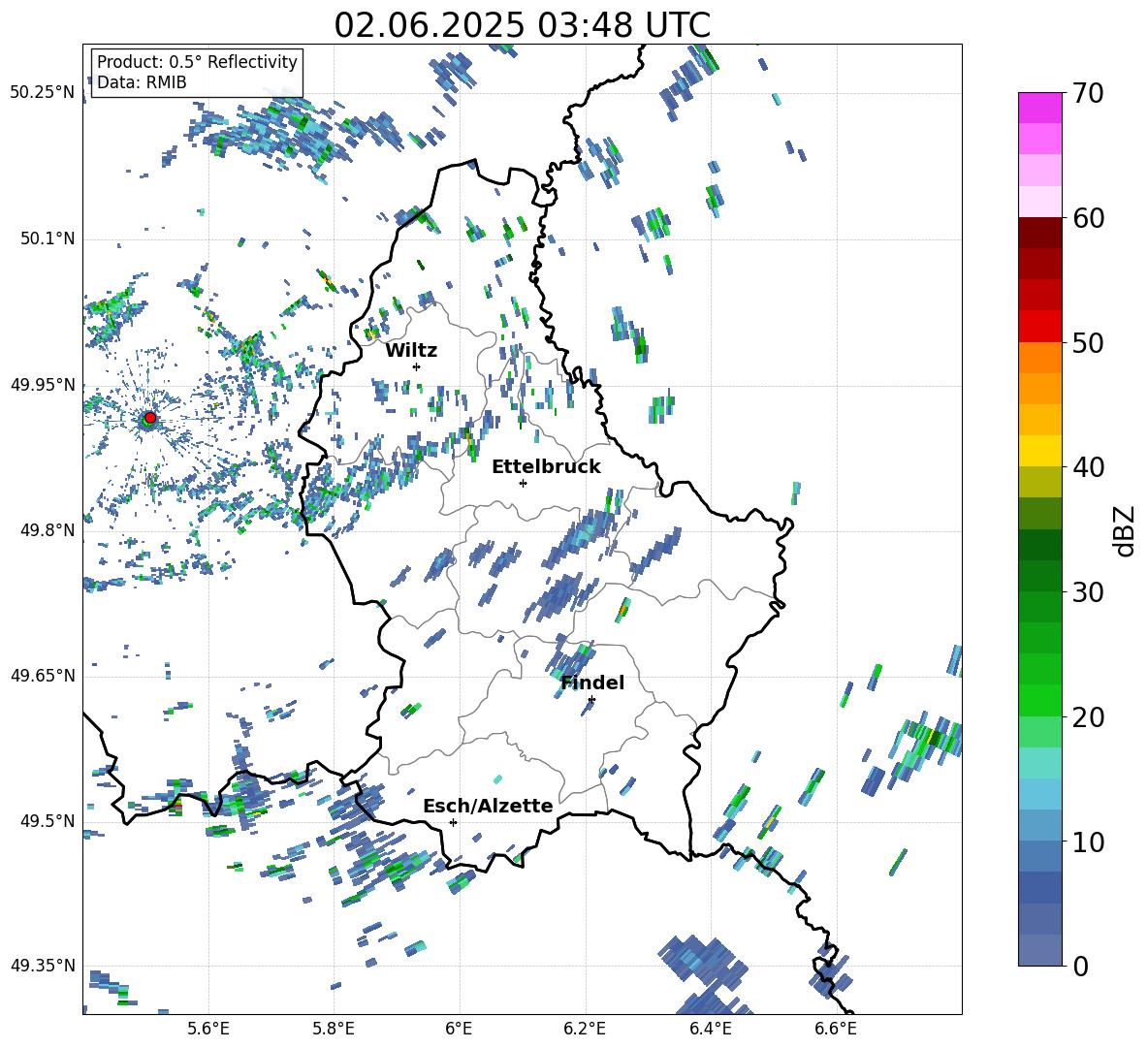Click the Esch/Alzette city label
This screenshot has width=1148, height=1048.
pos(489,806)
